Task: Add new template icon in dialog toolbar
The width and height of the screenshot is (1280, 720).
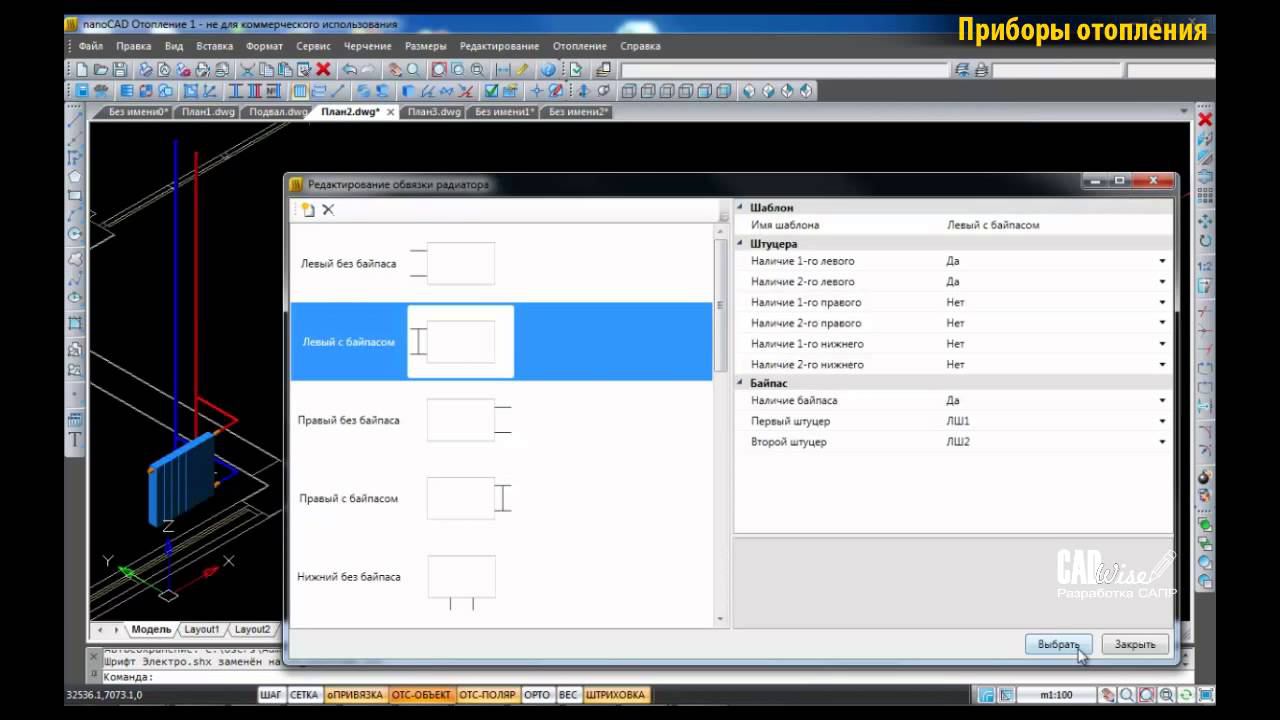Action: (308, 210)
